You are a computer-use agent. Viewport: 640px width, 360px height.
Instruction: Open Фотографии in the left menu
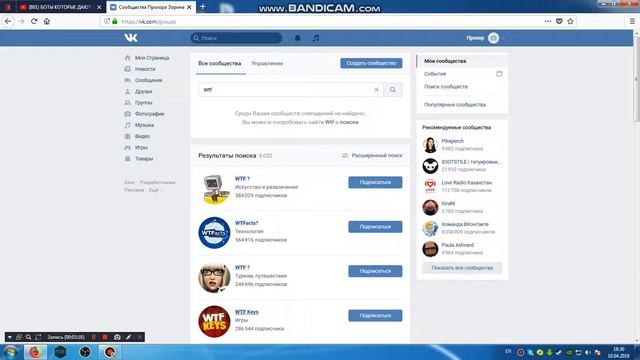pos(149,114)
